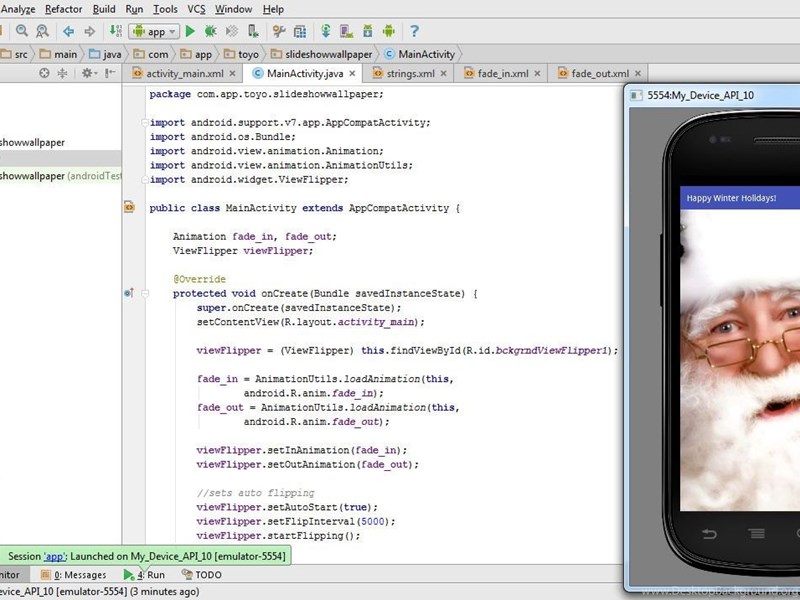
Task: Click the Project Structure toolbar icon
Action: pos(299,32)
